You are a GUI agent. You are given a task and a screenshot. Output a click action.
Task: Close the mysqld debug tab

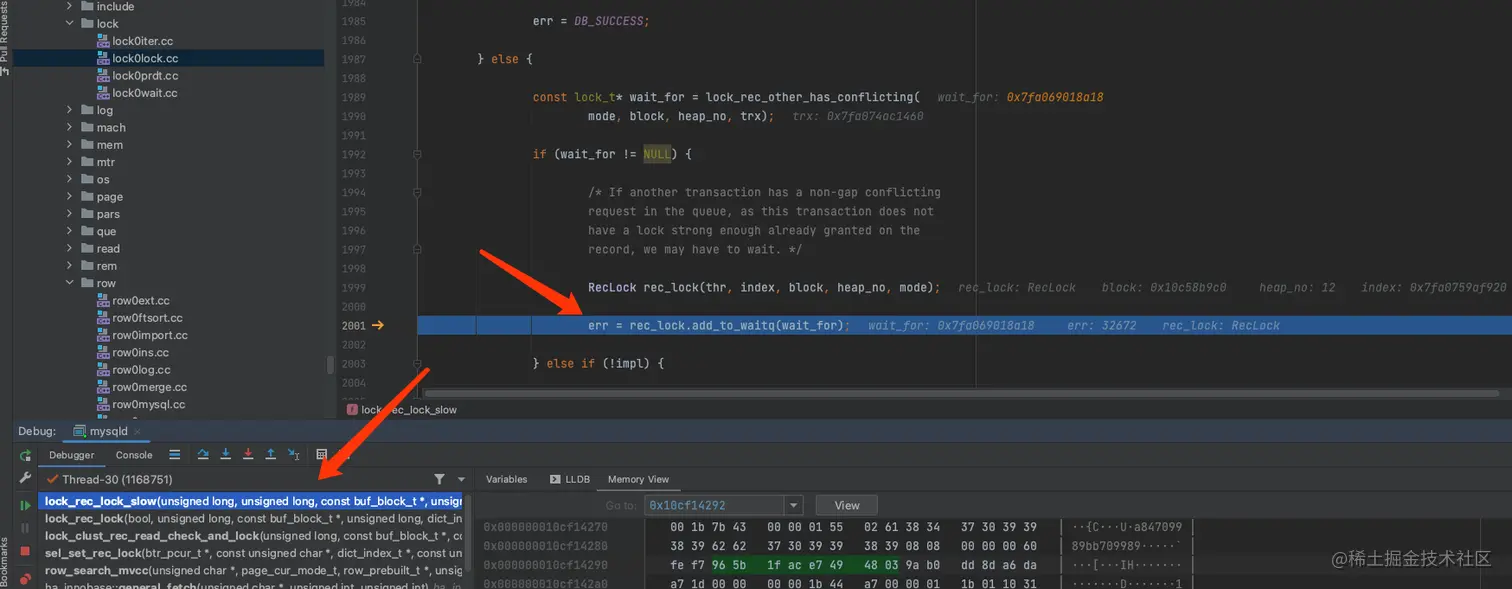click(x=138, y=432)
